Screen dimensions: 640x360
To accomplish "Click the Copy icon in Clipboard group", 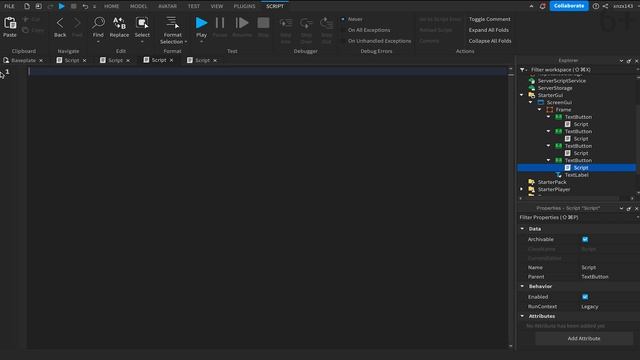I will pyautogui.click(x=26, y=30).
